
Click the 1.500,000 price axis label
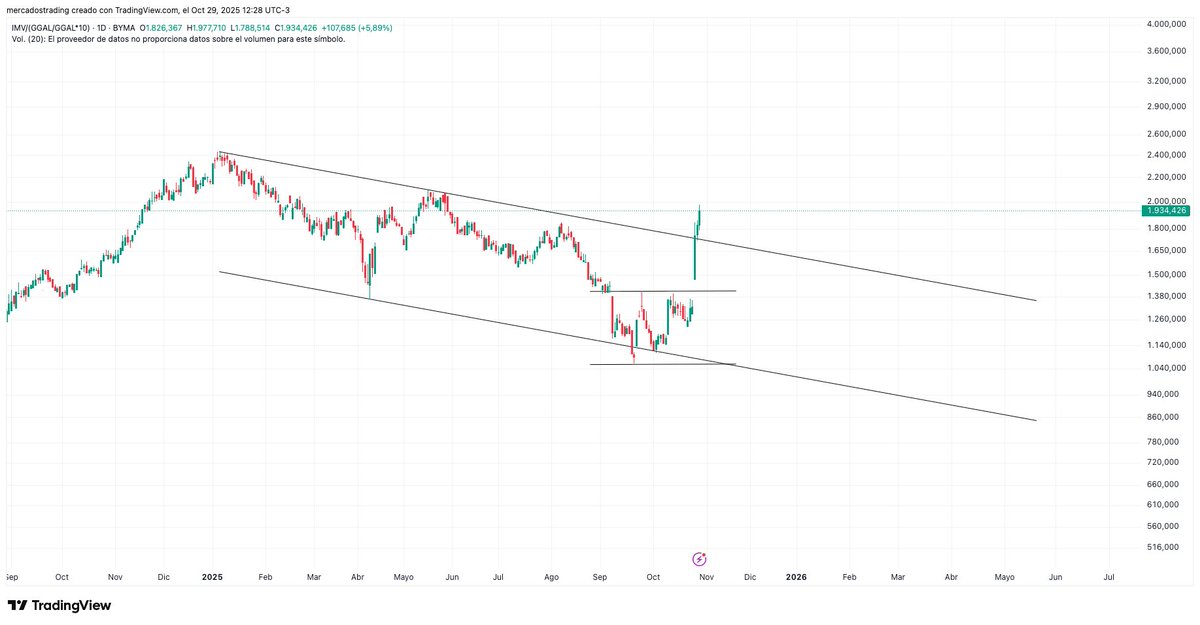click(1167, 275)
